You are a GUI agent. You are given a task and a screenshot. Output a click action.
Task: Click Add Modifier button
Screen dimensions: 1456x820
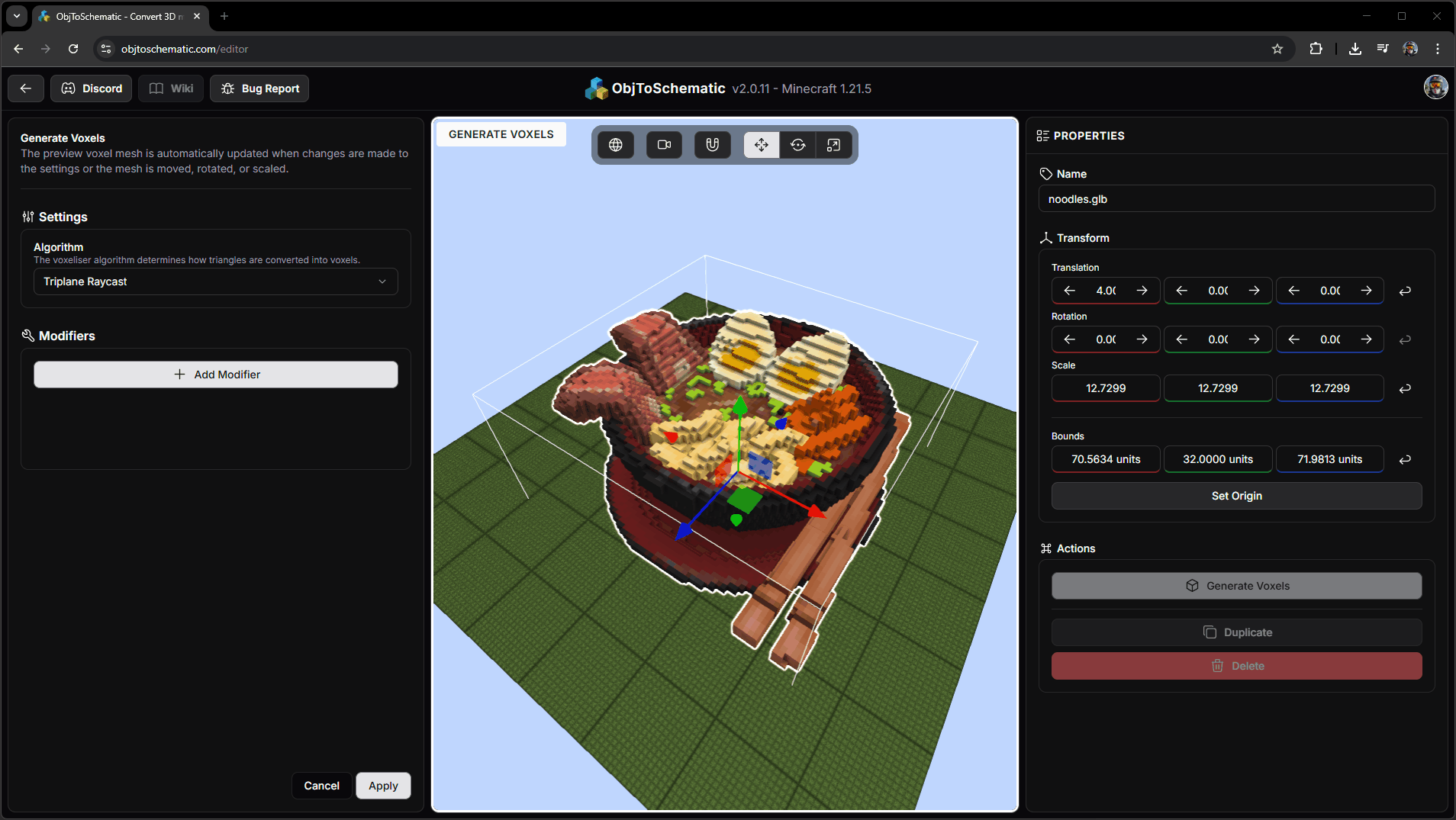tap(215, 375)
